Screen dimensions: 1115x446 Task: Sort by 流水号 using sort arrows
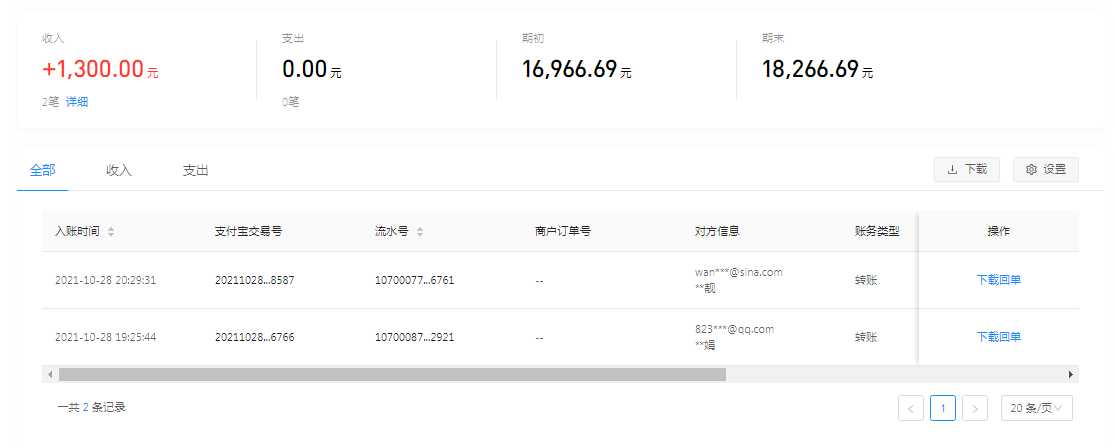click(x=420, y=232)
